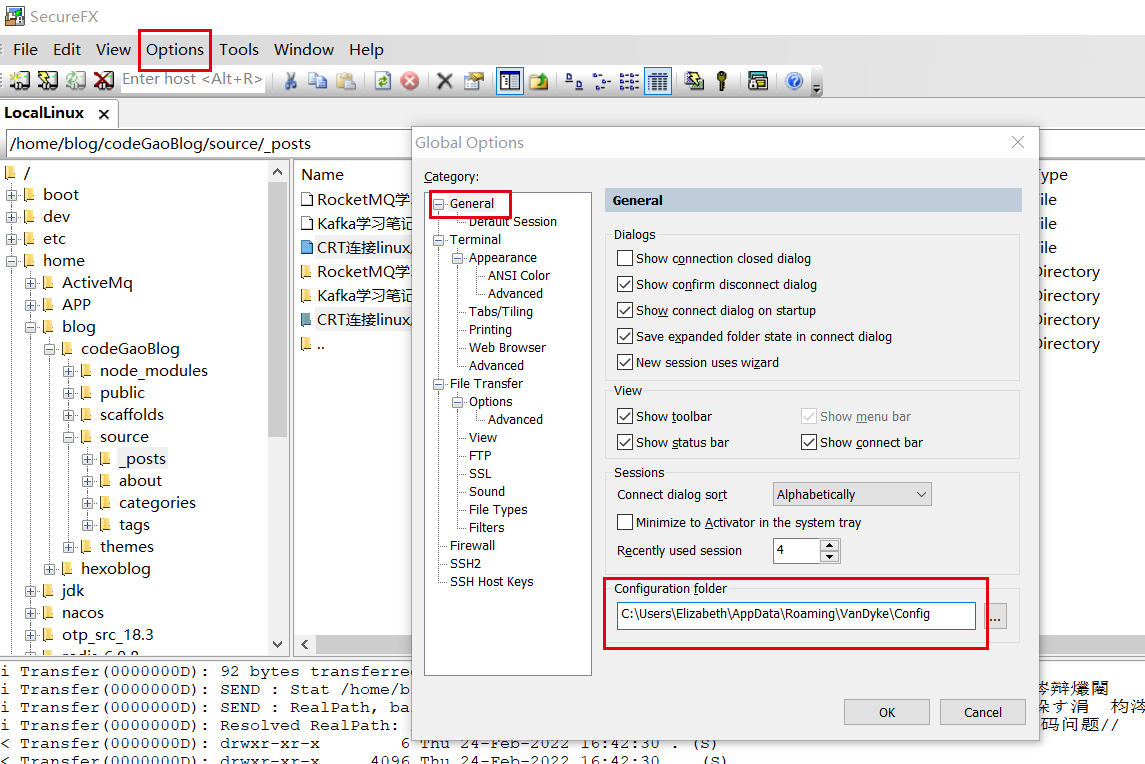Image resolution: width=1145 pixels, height=764 pixels.
Task: Click the key icon in toolbar
Action: click(x=721, y=81)
